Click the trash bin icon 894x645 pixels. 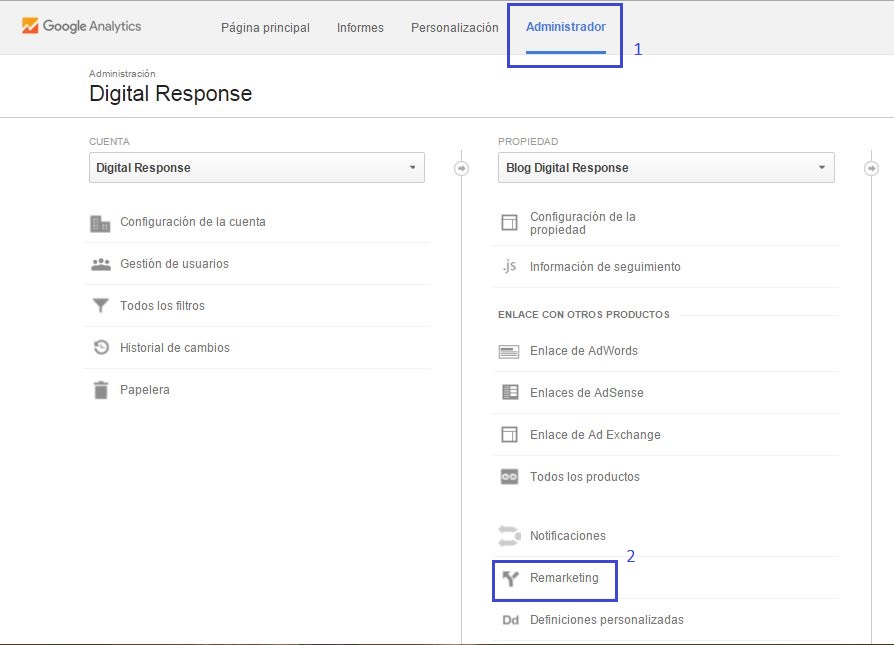click(x=101, y=390)
